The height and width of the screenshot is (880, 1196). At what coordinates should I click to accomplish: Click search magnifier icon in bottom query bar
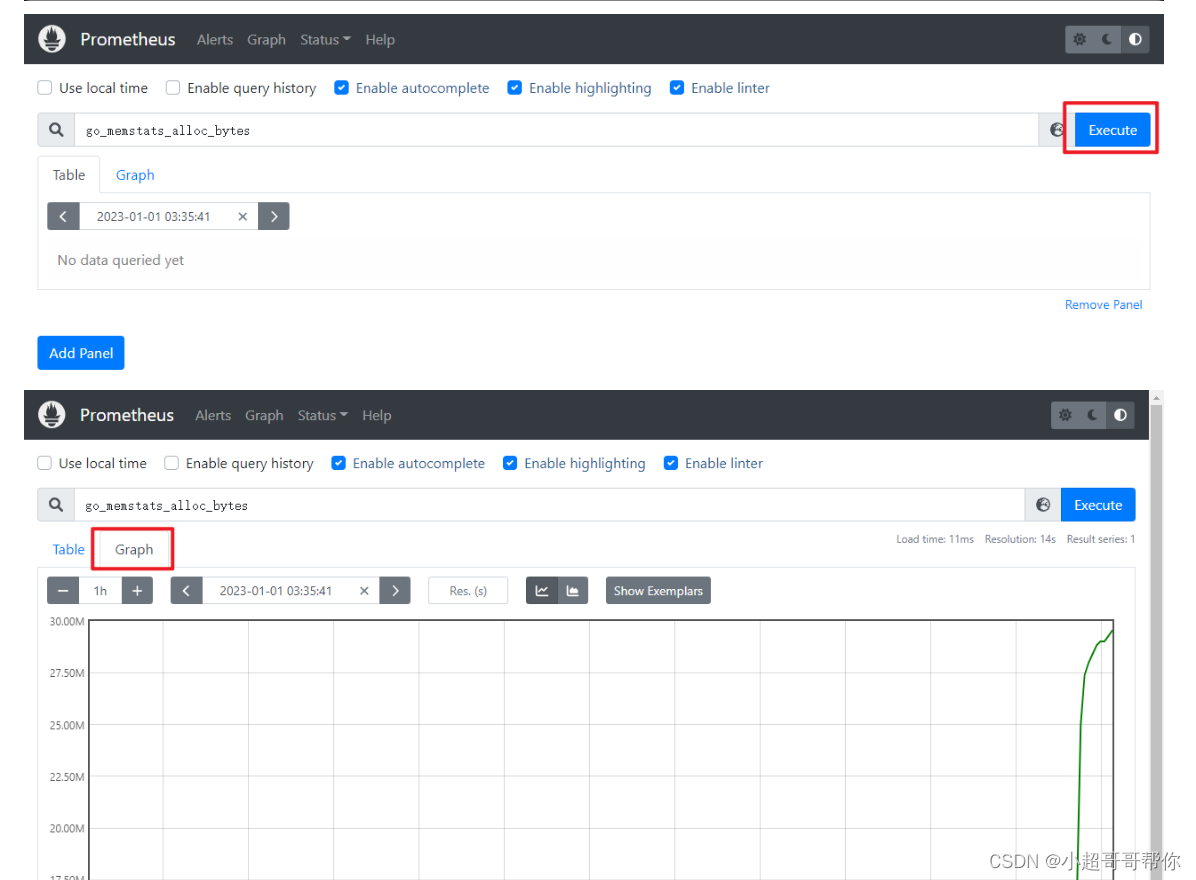click(x=56, y=505)
